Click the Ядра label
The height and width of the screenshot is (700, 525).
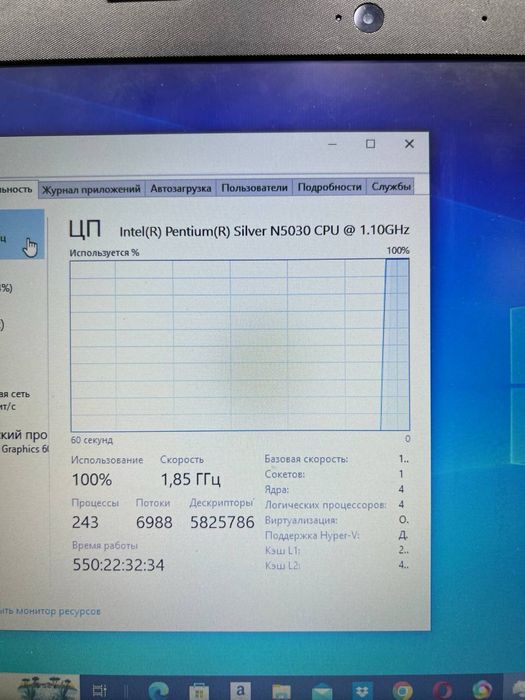pyautogui.click(x=277, y=490)
